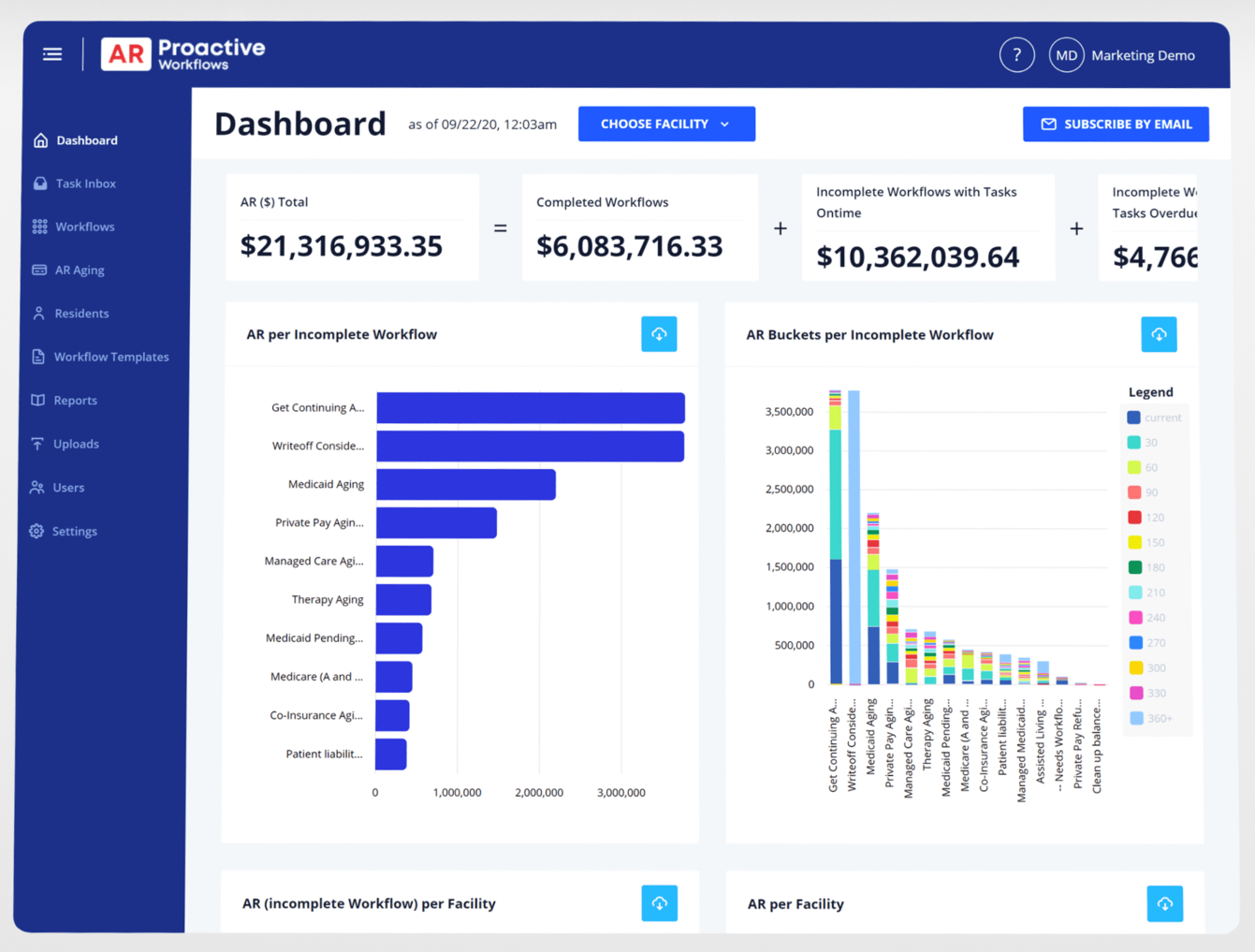Image resolution: width=1255 pixels, height=952 pixels.
Task: Open Uploads from the sidebar
Action: pyautogui.click(x=76, y=444)
